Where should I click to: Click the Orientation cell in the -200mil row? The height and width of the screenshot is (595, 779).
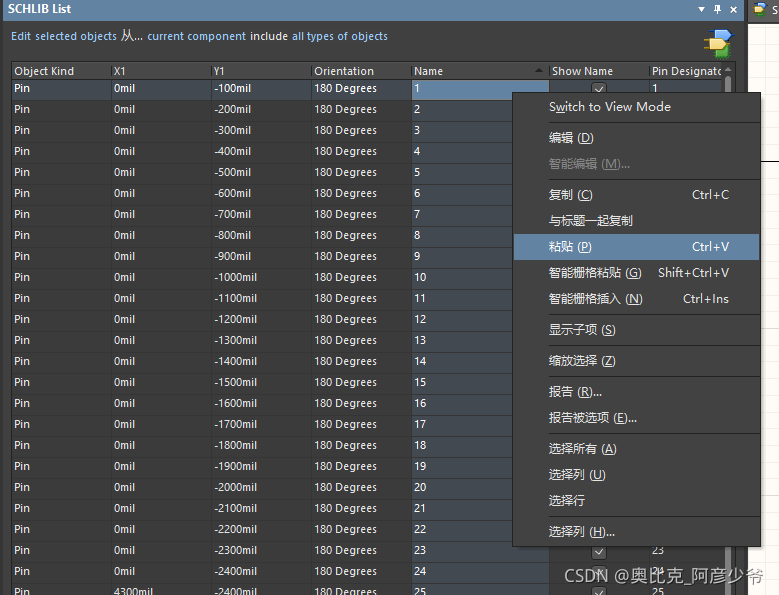coord(362,109)
